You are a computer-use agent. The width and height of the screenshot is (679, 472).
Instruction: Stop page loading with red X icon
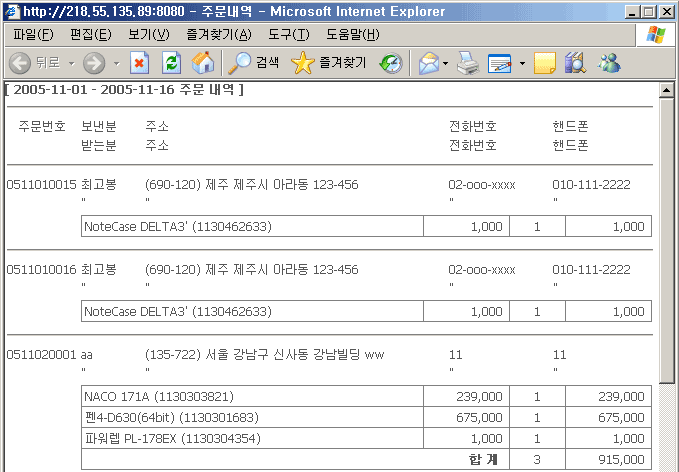(140, 63)
